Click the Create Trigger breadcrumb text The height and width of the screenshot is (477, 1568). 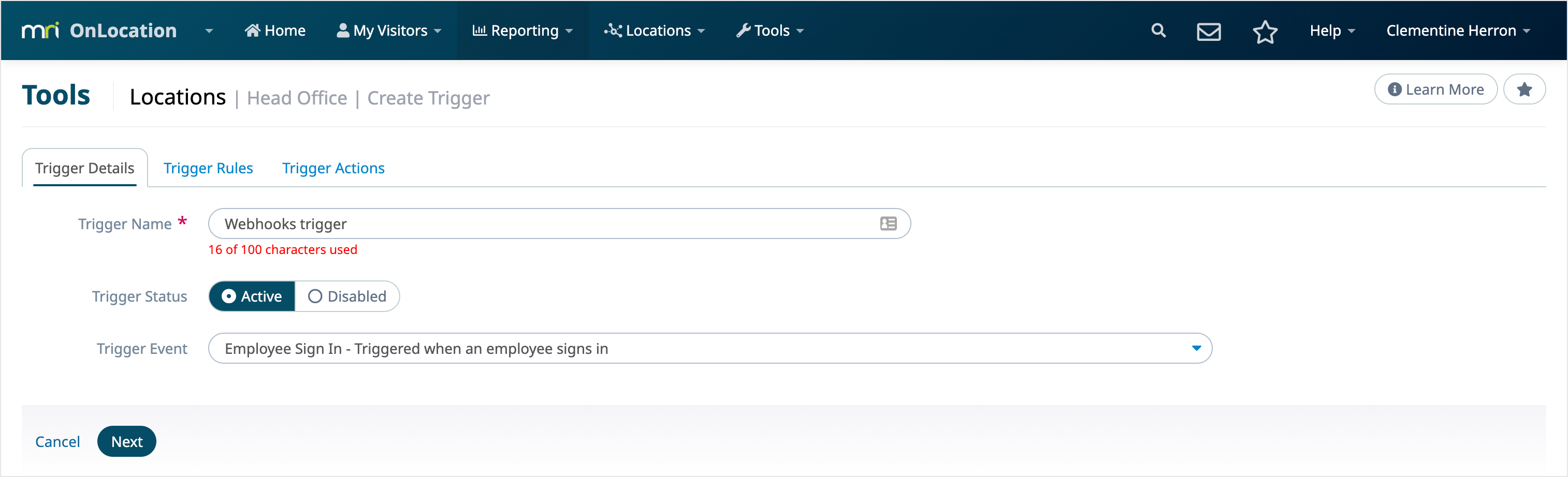tap(428, 98)
